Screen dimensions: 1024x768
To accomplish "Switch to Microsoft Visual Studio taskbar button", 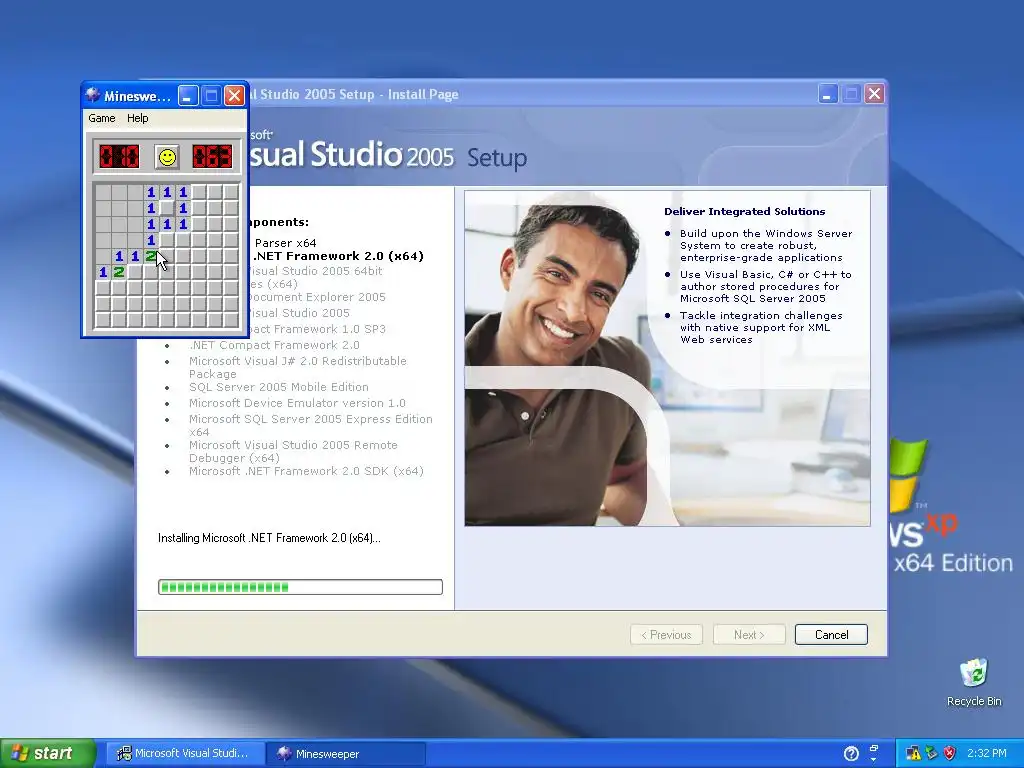I will pos(184,754).
